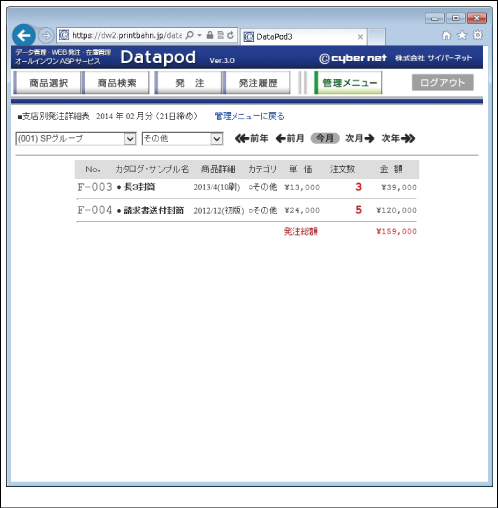
Task: Follow the 管理メニューに戻る link
Action: 250,116
